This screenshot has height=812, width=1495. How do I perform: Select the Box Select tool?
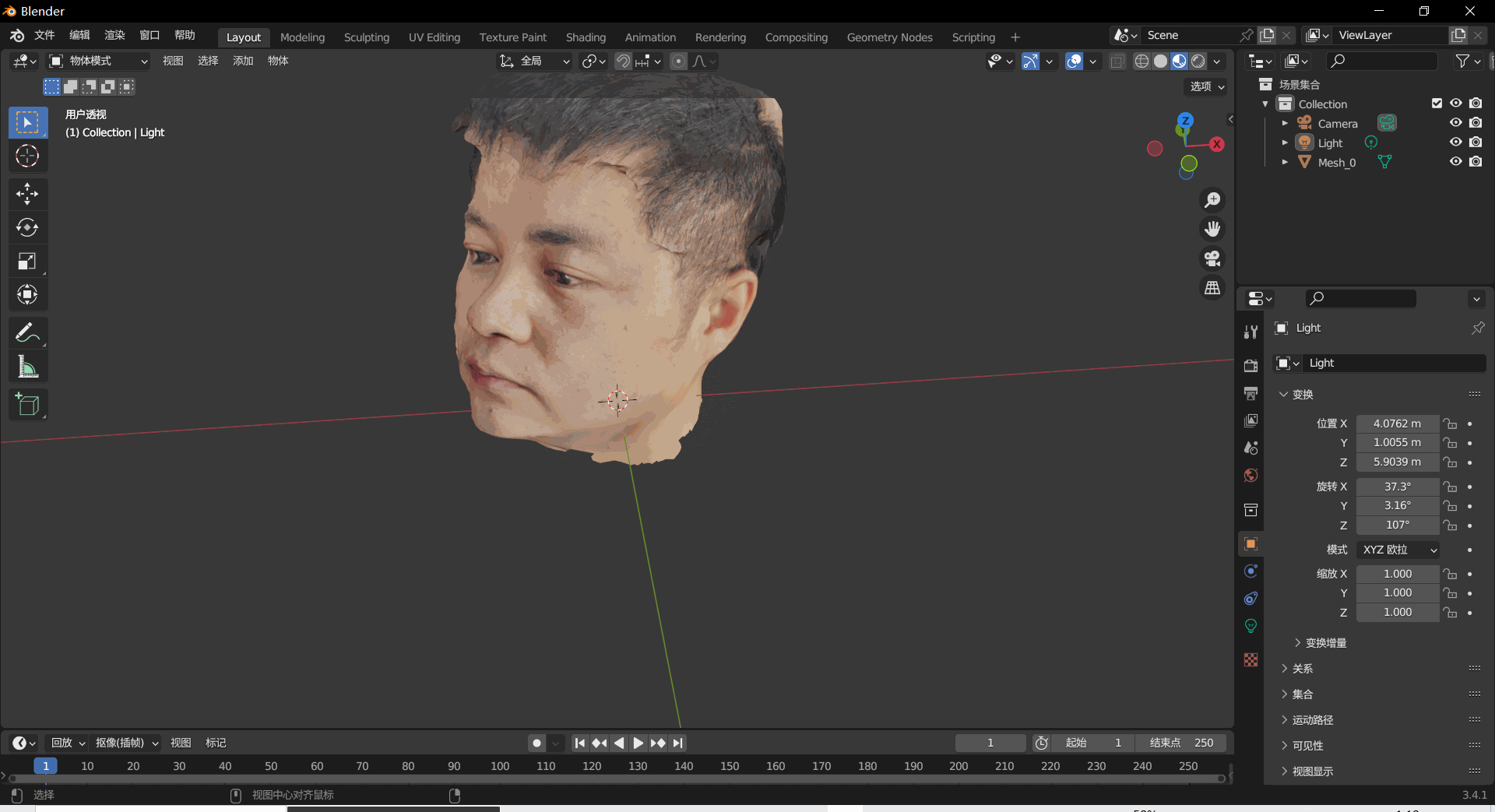coord(28,123)
